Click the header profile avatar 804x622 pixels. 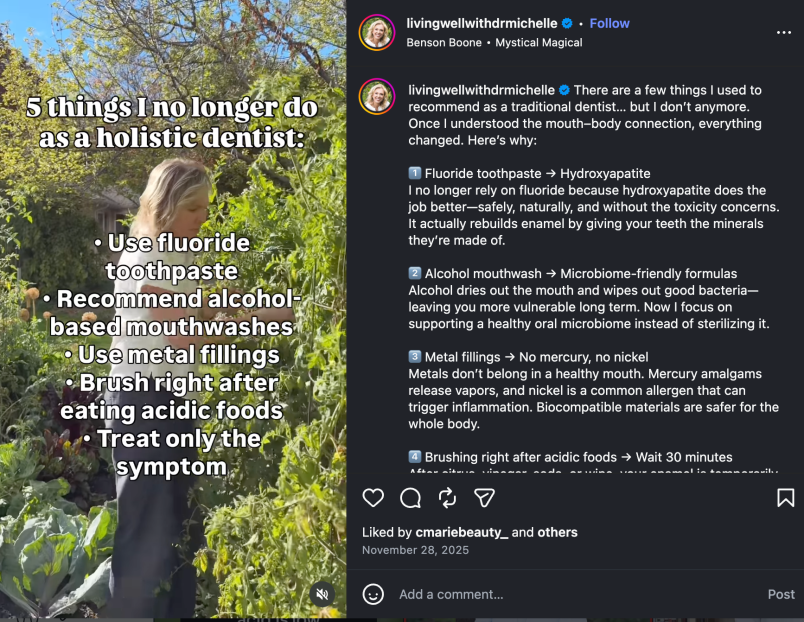pos(377,32)
